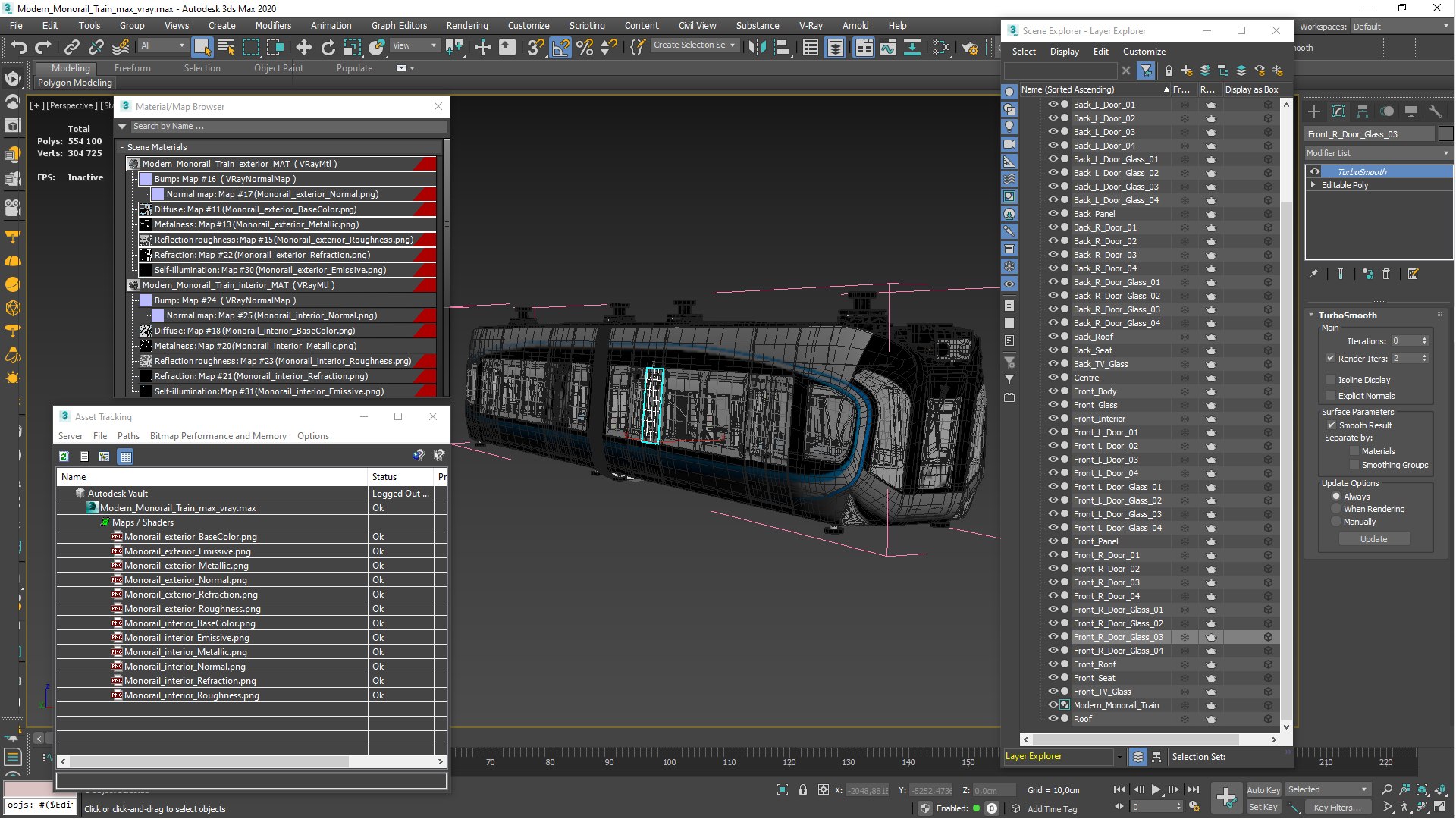The width and height of the screenshot is (1456, 819).
Task: Click the Schematic View icon
Action: coord(941,48)
